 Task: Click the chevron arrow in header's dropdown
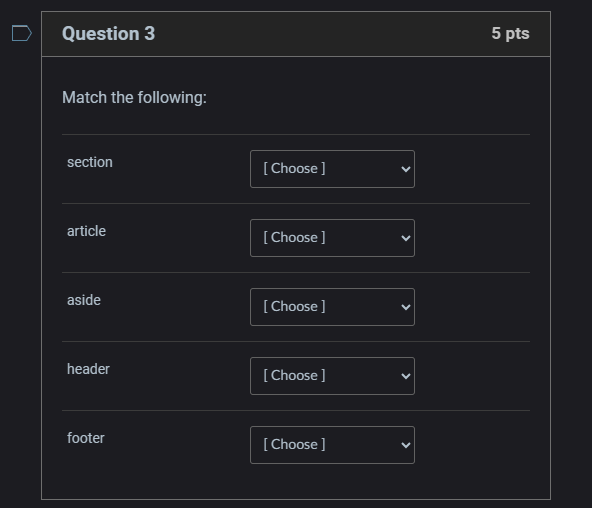click(406, 376)
